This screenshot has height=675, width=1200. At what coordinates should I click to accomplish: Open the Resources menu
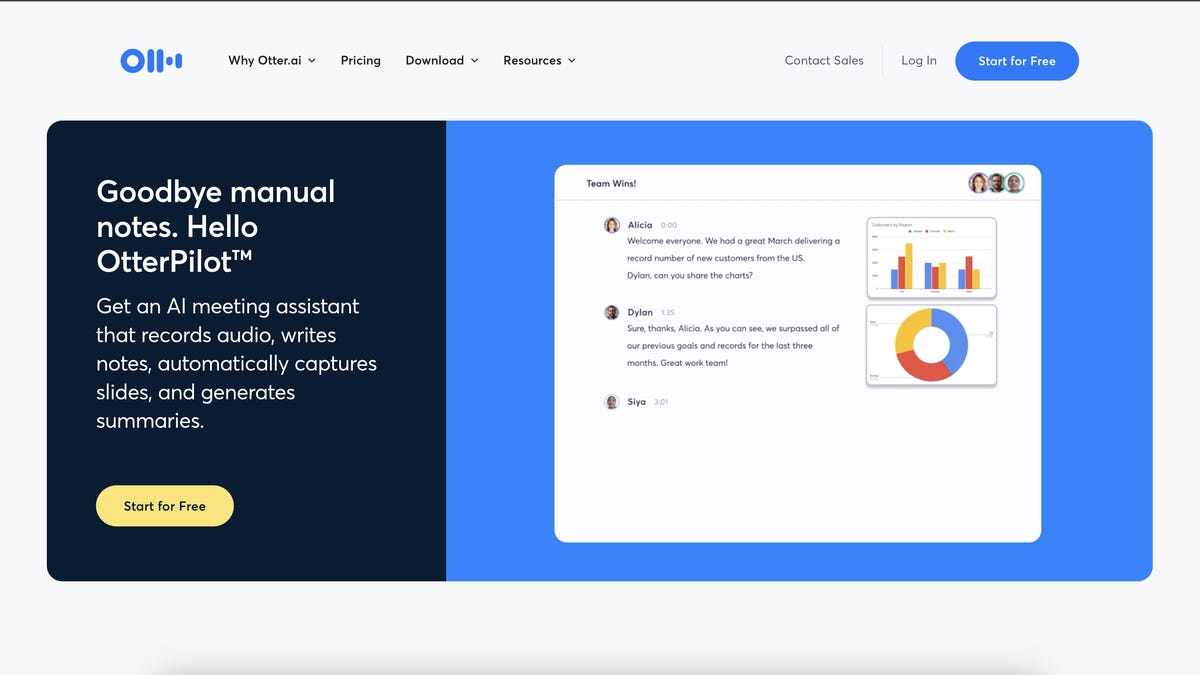[540, 61]
